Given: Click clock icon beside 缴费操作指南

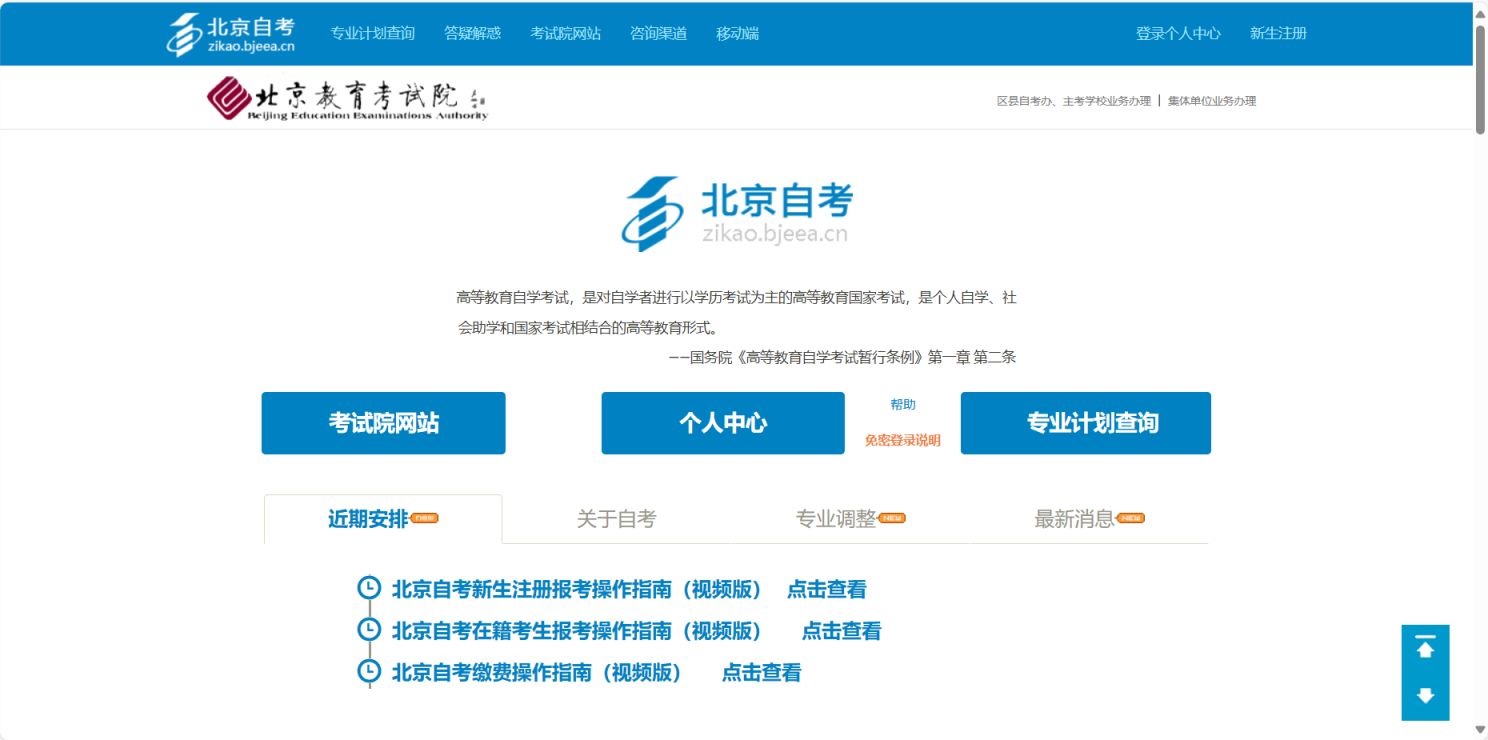Looking at the screenshot, I should (x=369, y=670).
